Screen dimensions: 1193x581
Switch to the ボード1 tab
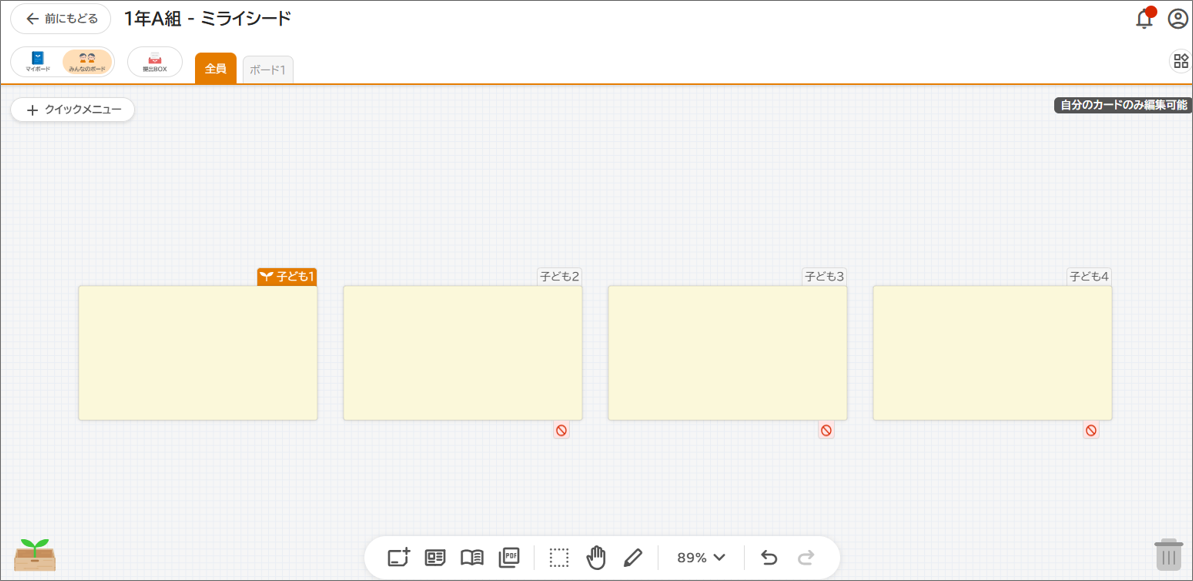pos(268,70)
